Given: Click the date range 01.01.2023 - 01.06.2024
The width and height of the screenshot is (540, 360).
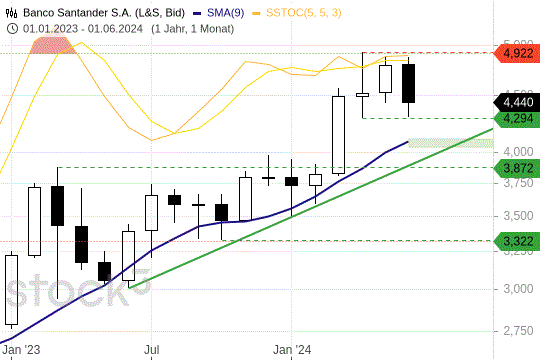Looking at the screenshot, I should (83, 29).
